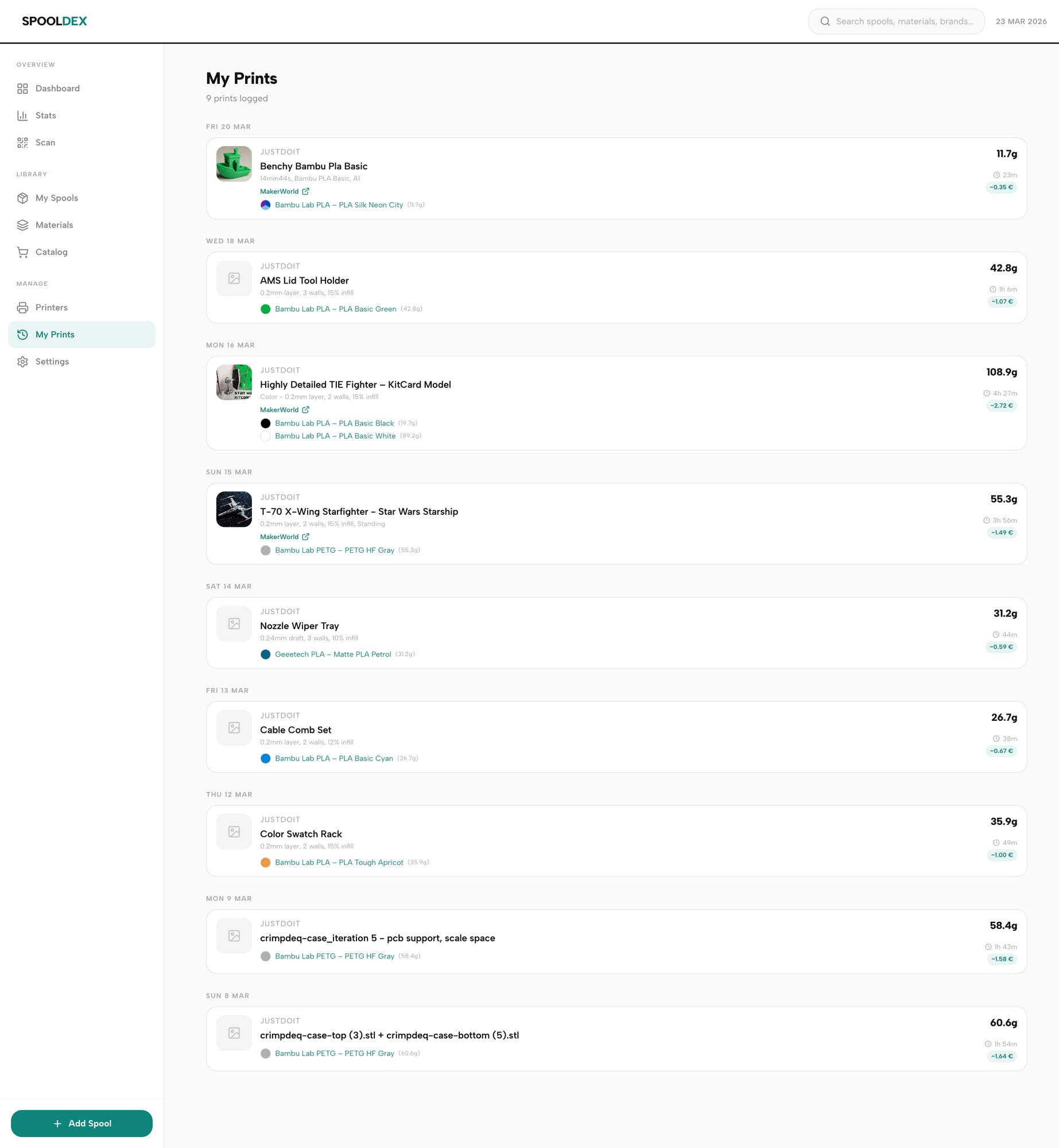The width and height of the screenshot is (1059, 1148).
Task: Click the Add Spool button
Action: coord(82,1123)
